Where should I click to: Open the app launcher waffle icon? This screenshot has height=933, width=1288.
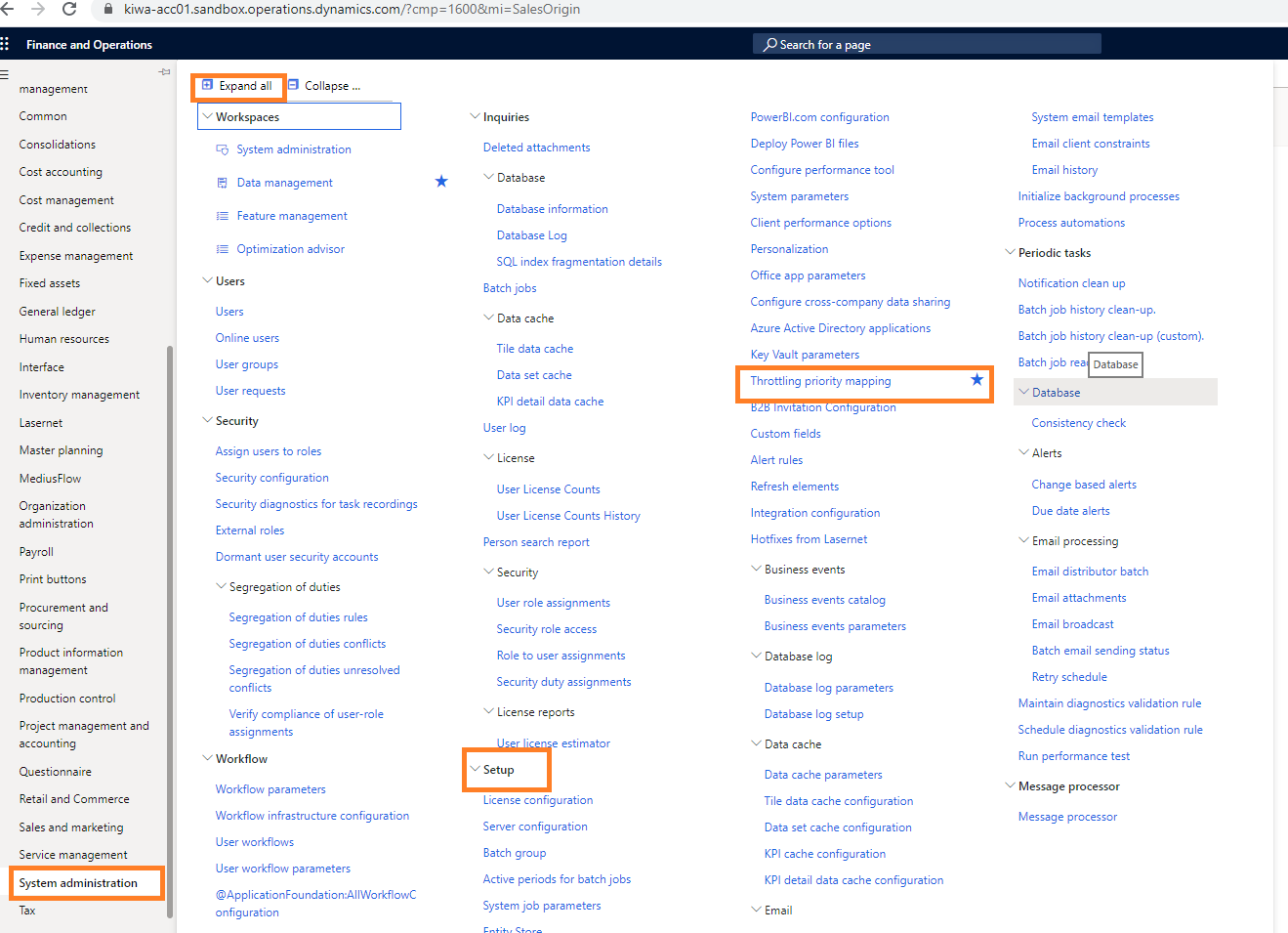[5, 44]
